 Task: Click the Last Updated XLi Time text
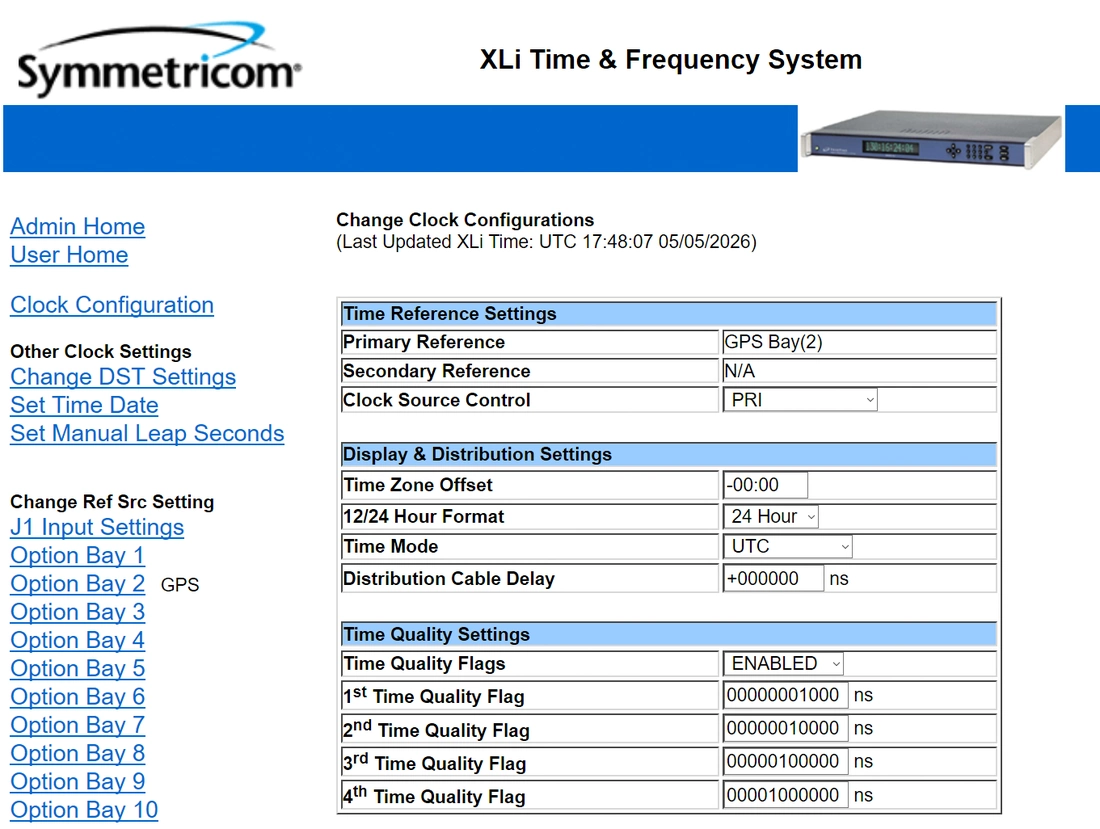(546, 242)
